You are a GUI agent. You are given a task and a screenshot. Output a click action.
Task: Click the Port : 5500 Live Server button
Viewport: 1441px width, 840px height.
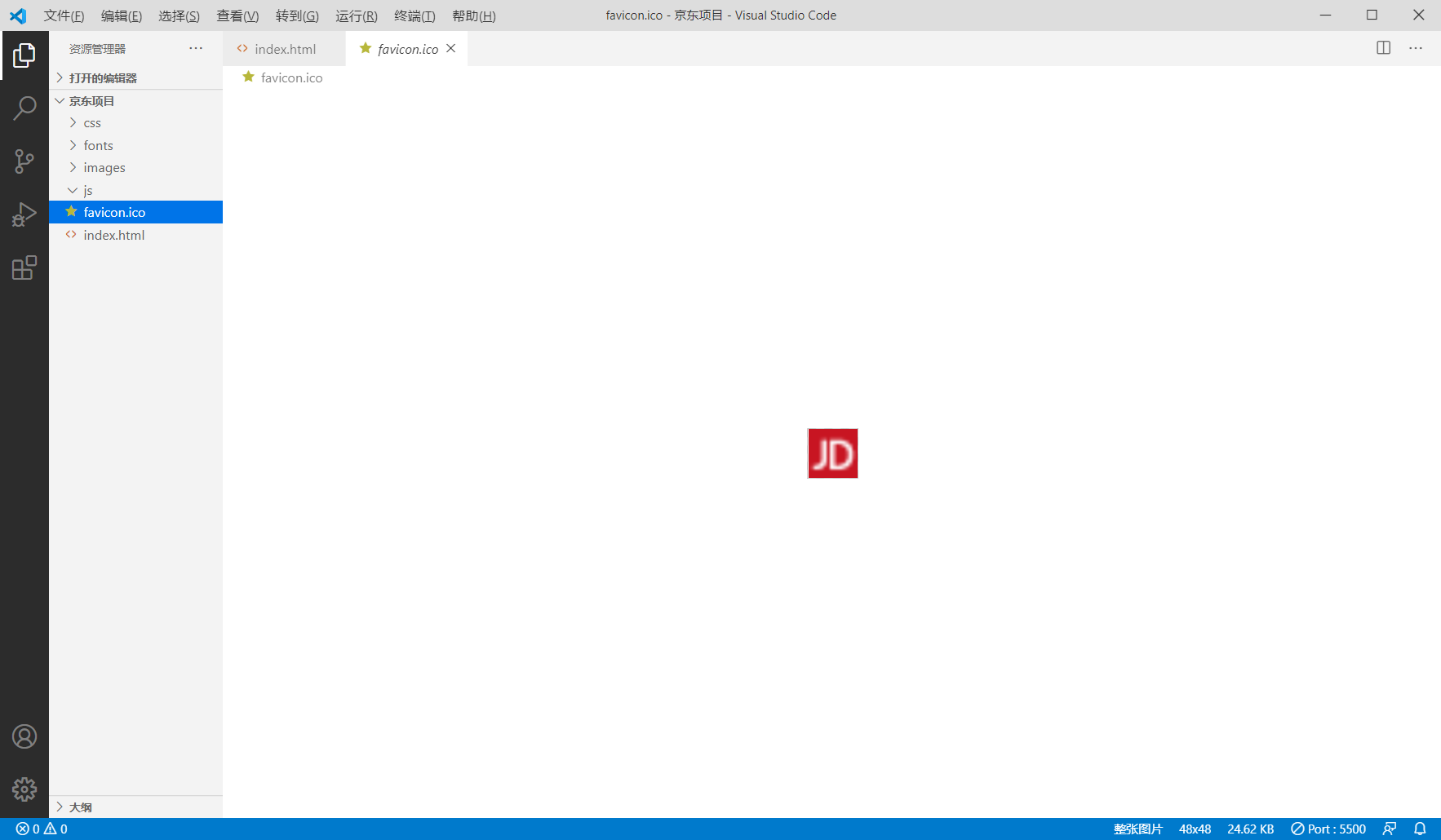(1328, 829)
